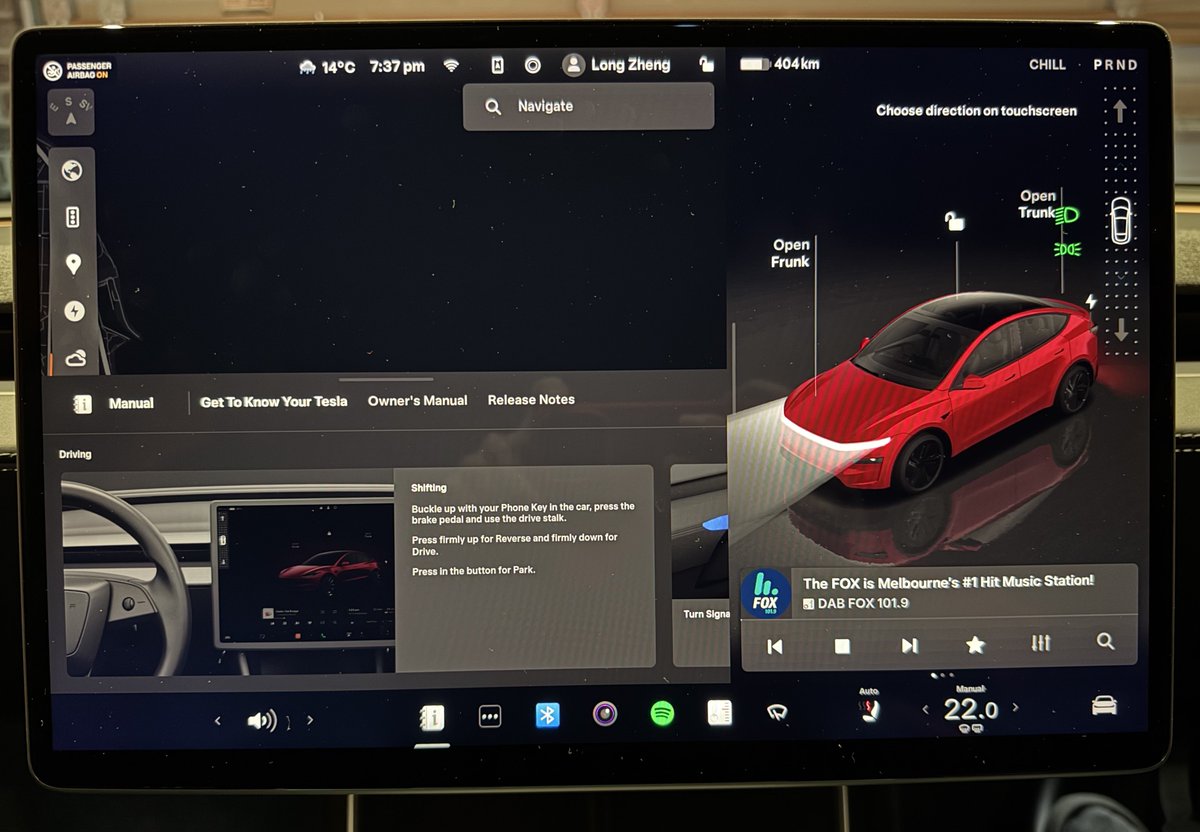Search media with magnifier icon

pos(1105,642)
